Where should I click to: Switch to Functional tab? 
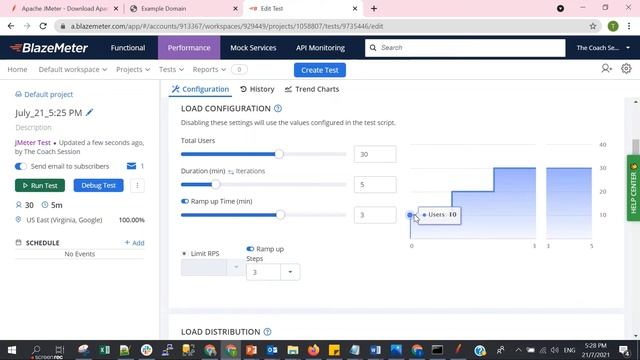128,48
